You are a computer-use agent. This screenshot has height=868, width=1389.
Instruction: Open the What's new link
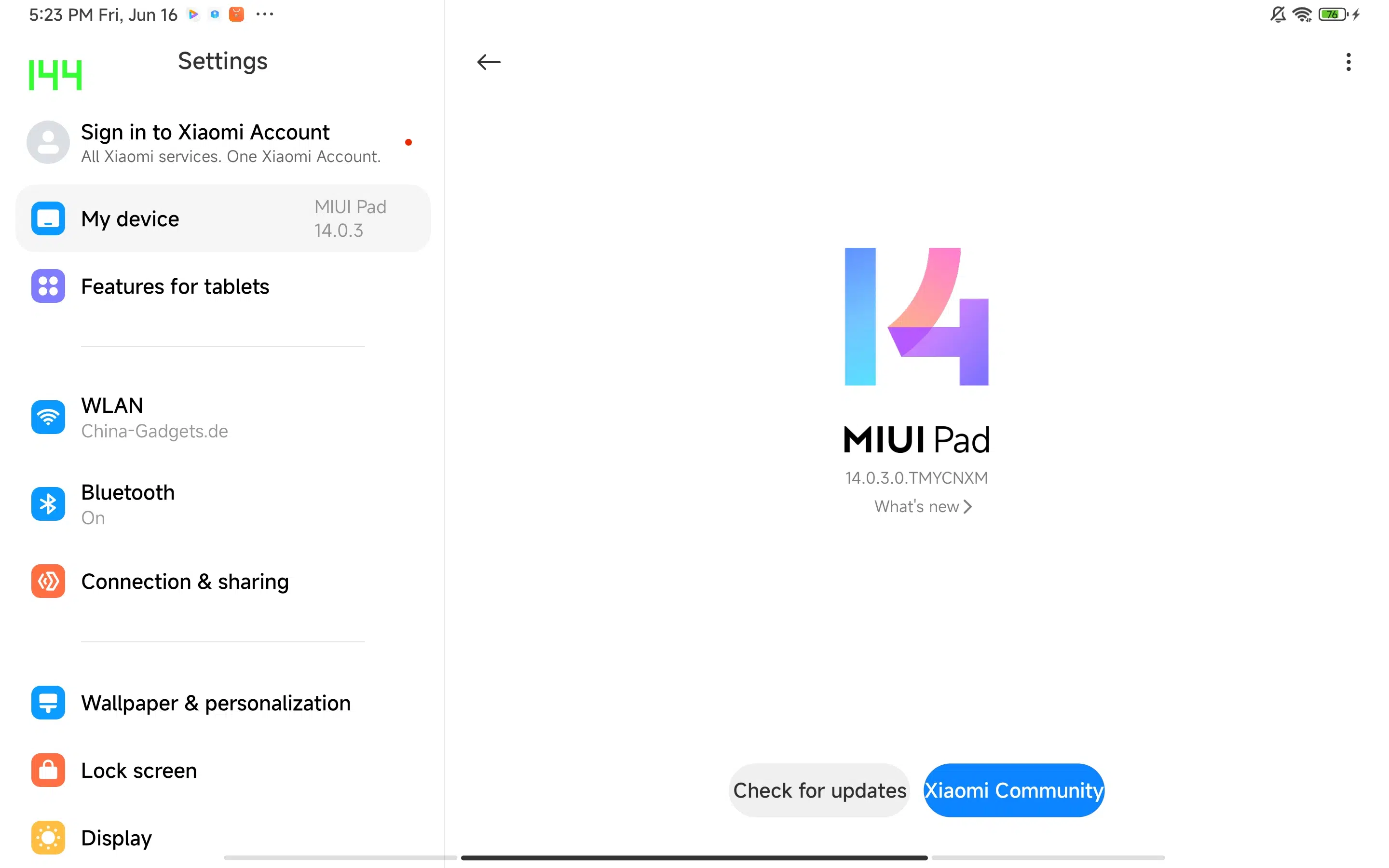(923, 506)
